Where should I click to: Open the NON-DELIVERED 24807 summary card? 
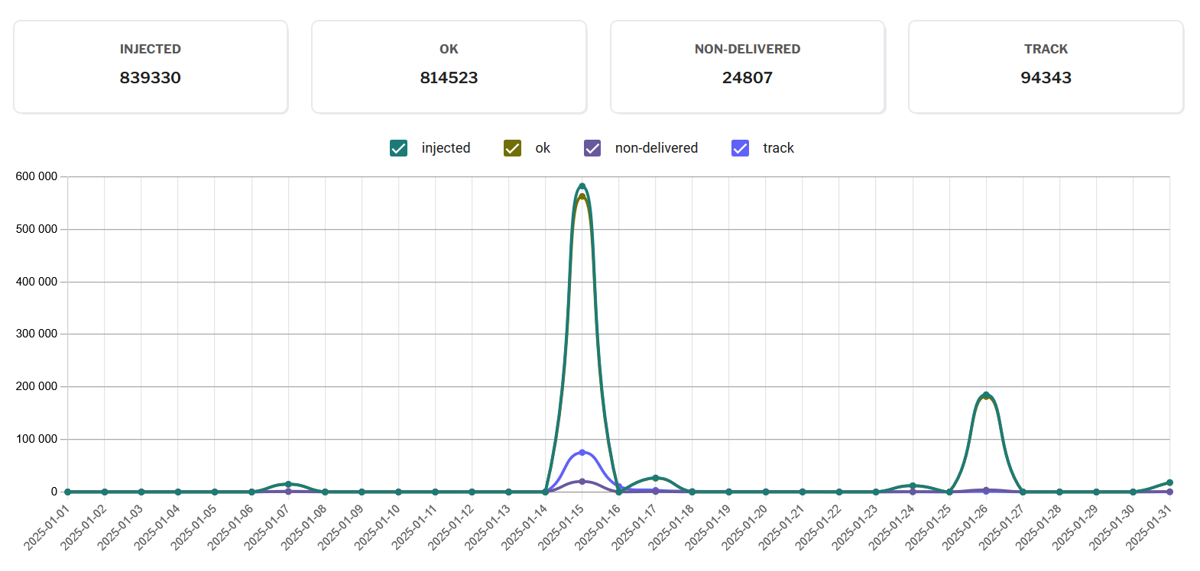point(747,67)
